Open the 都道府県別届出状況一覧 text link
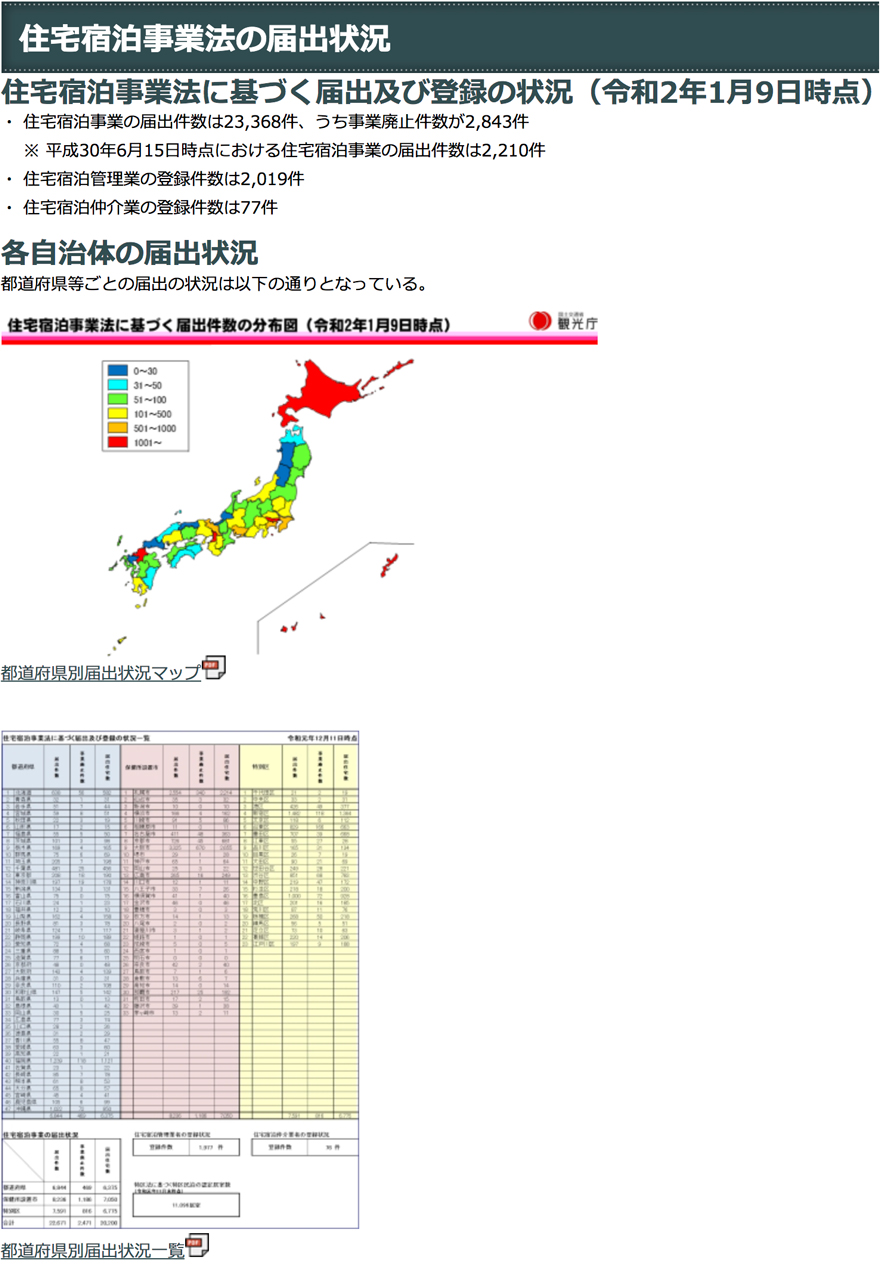 coord(93,1250)
